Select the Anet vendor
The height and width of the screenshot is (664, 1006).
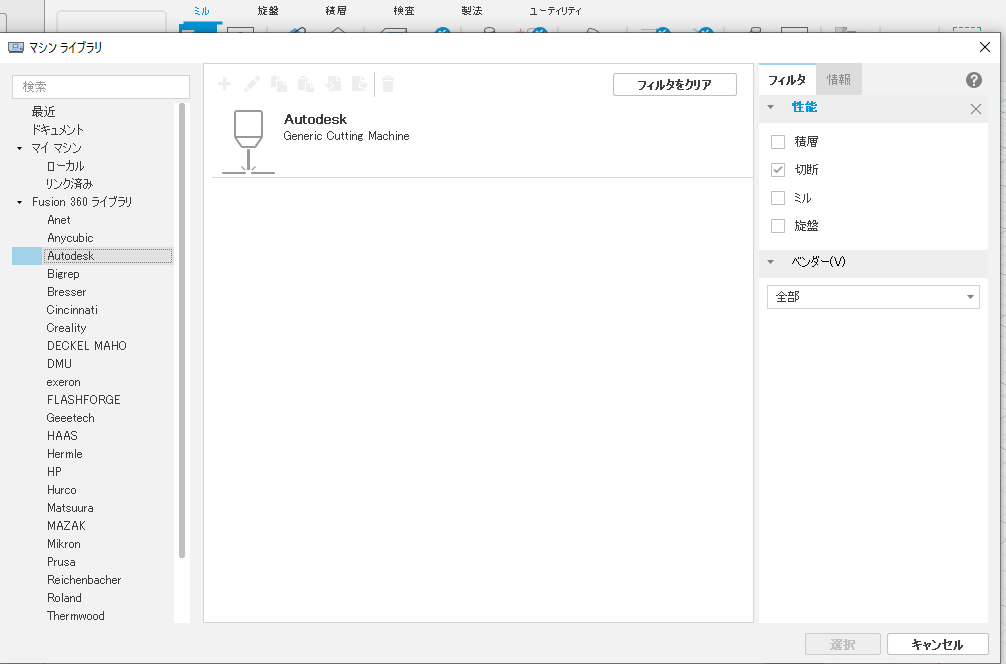click(58, 220)
